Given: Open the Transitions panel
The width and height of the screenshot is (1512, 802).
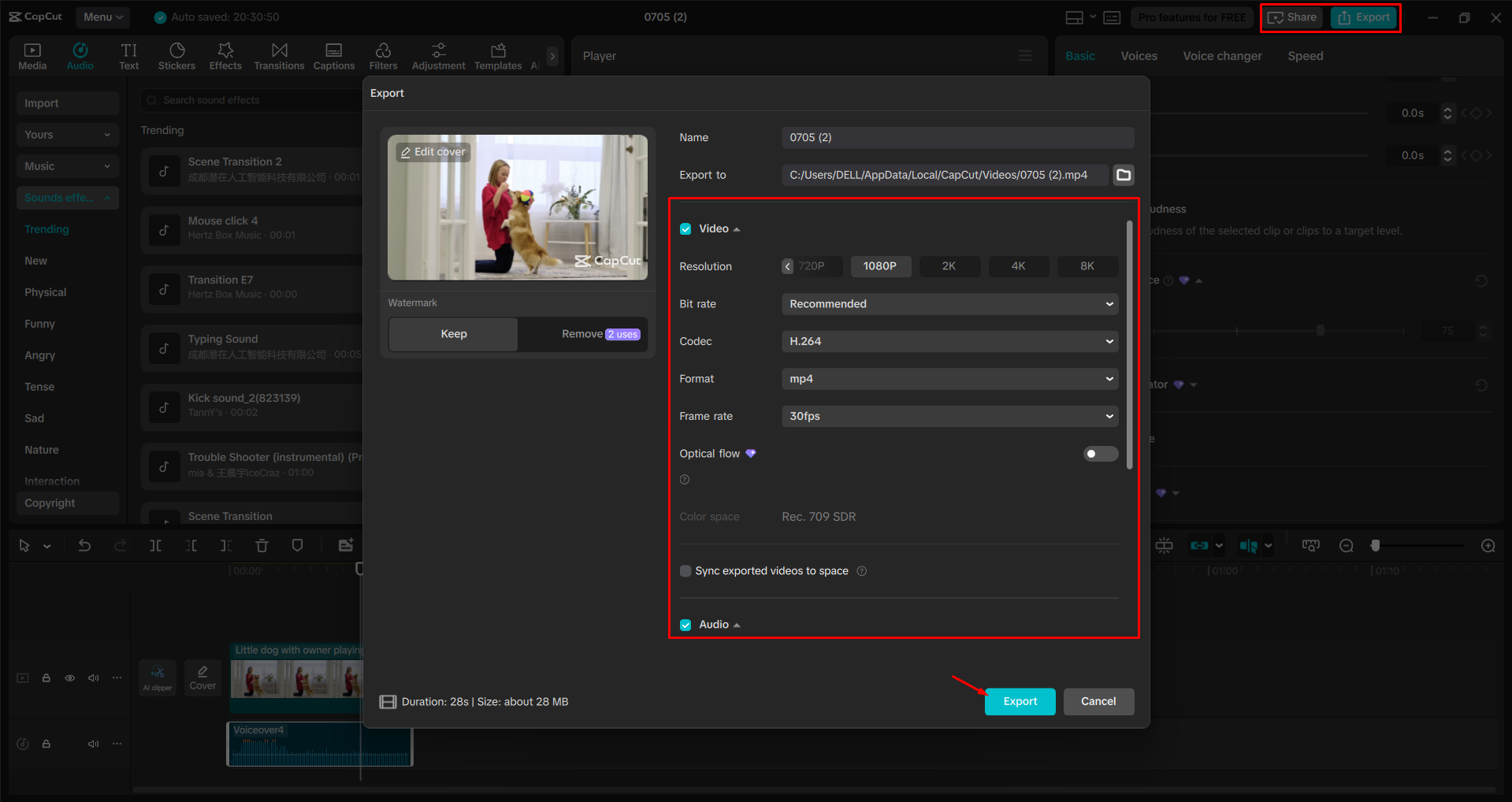Looking at the screenshot, I should click(x=279, y=55).
